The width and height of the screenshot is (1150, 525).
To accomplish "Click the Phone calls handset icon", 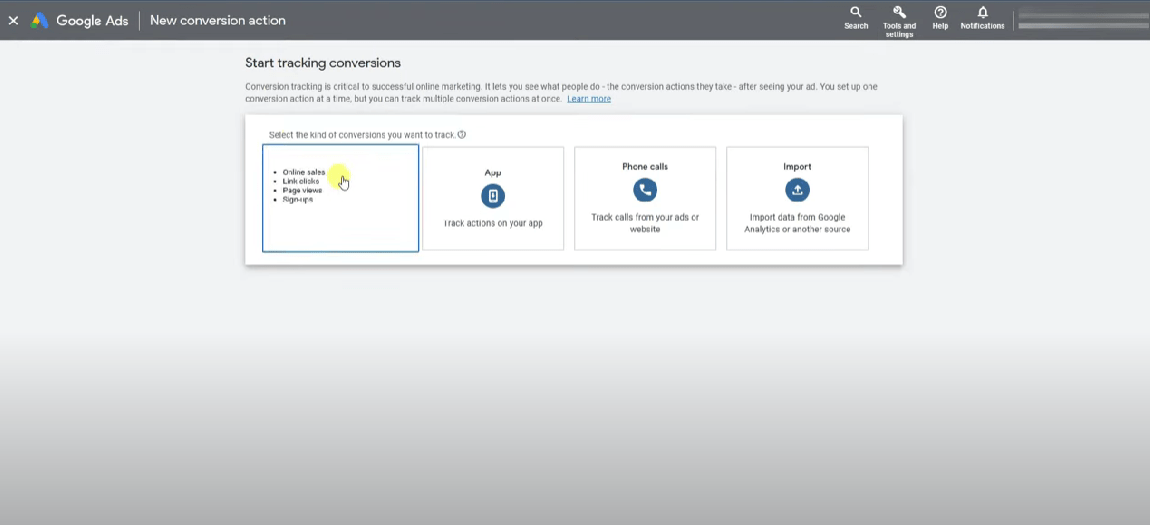I will pyautogui.click(x=645, y=190).
